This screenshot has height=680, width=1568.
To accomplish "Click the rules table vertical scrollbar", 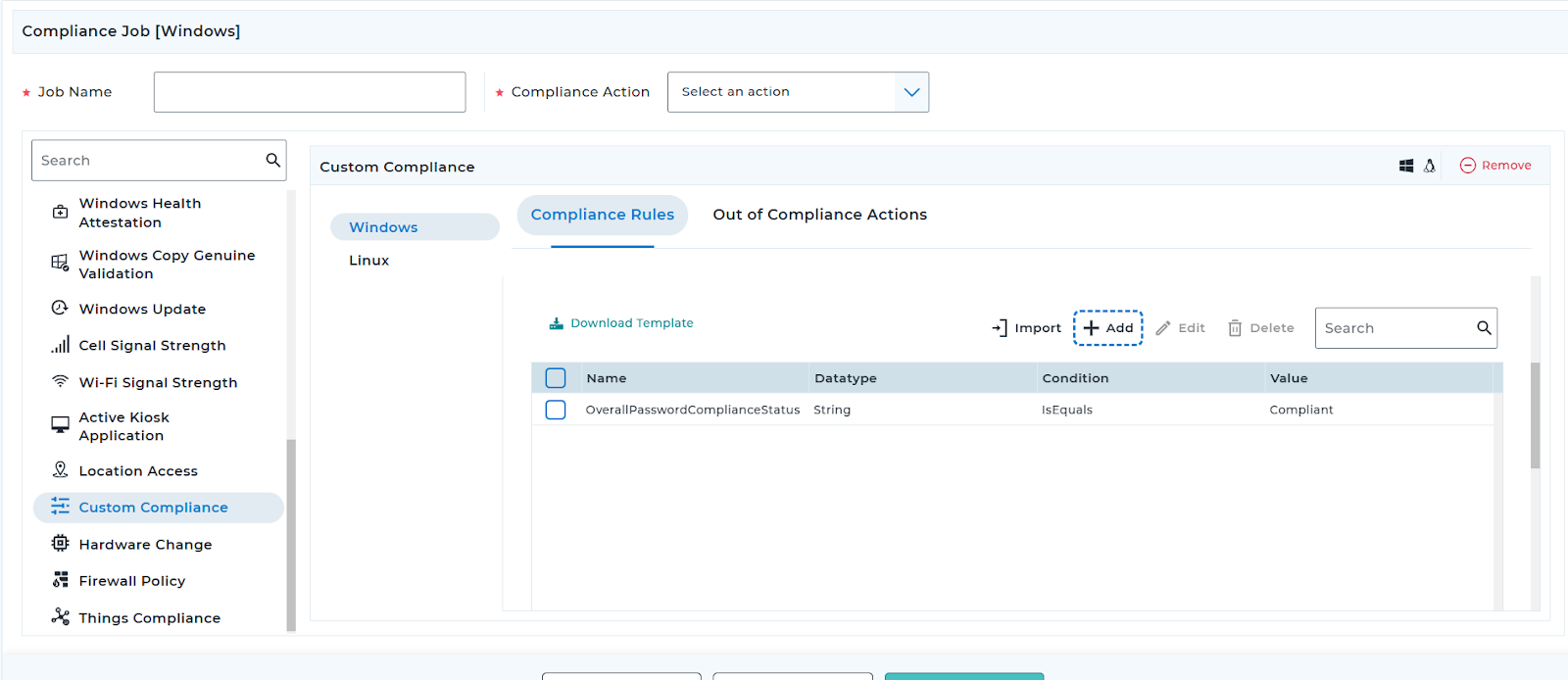I will point(1535,415).
